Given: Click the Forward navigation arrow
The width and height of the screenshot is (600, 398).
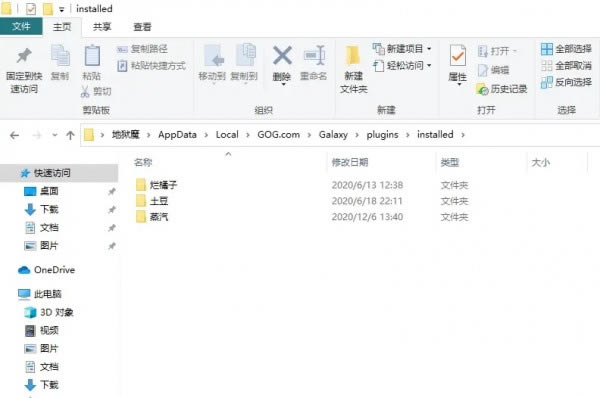Looking at the screenshot, I should point(37,135).
